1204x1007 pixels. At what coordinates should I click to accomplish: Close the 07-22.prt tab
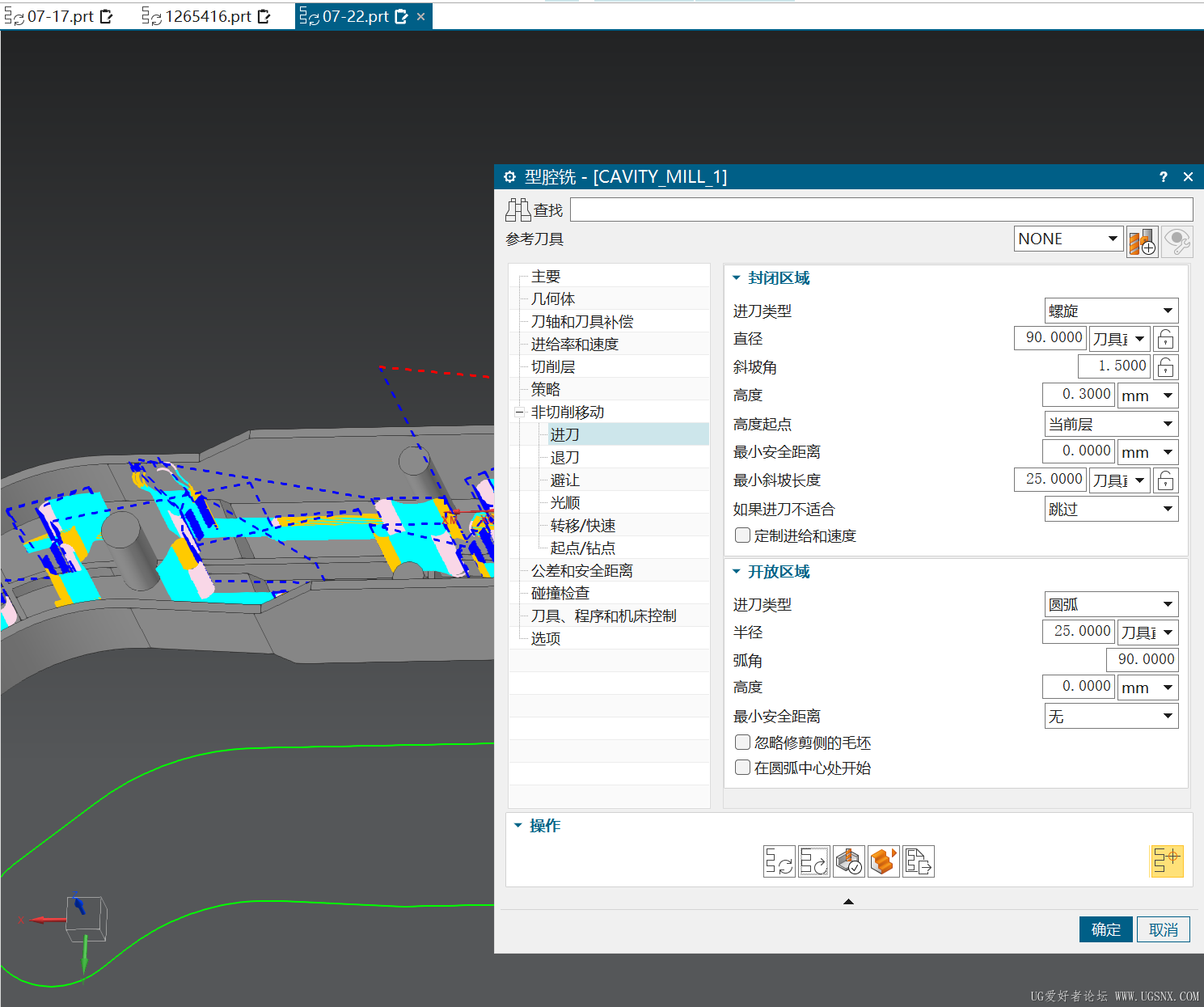[420, 16]
